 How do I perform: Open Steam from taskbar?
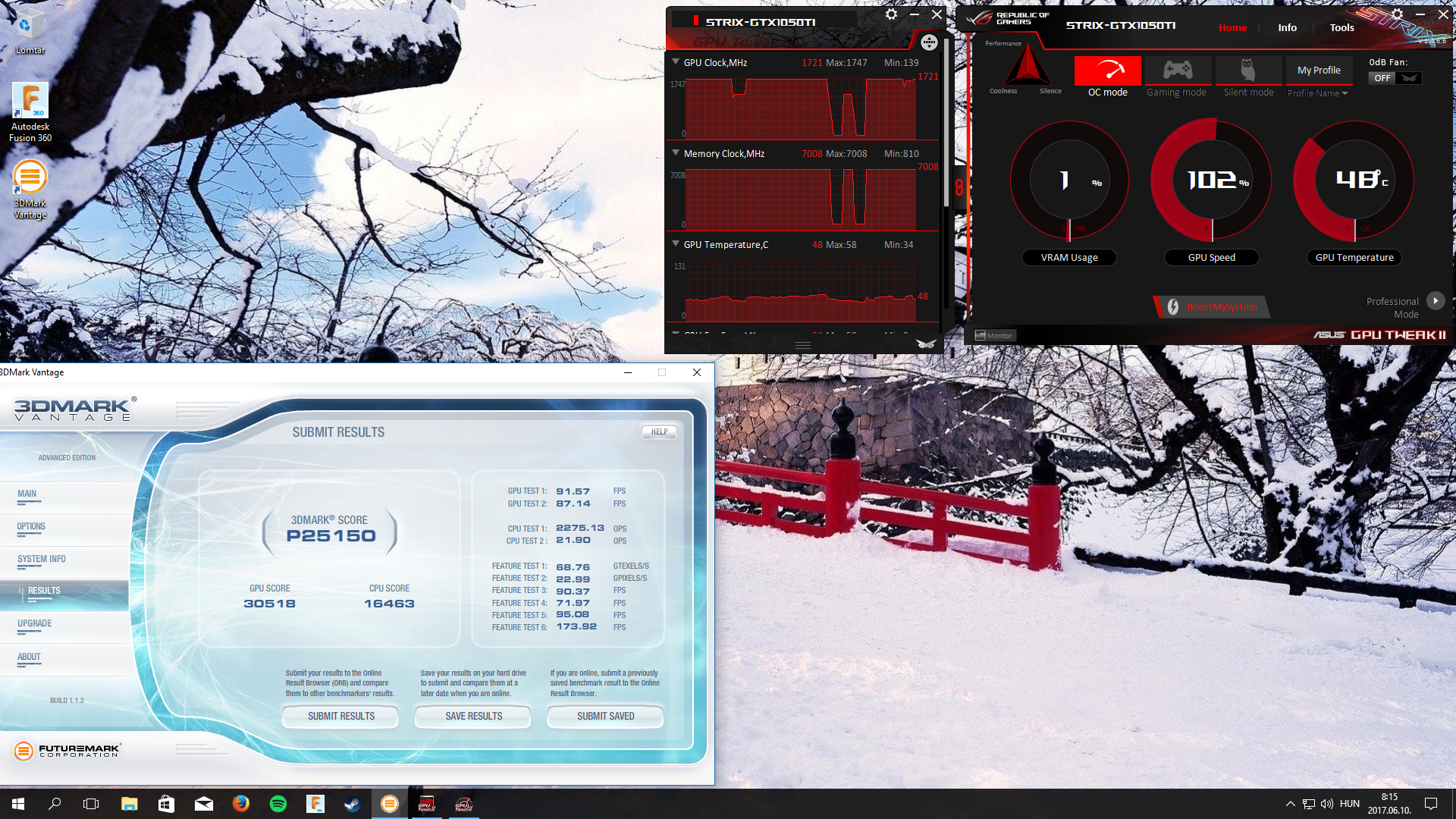point(352,804)
